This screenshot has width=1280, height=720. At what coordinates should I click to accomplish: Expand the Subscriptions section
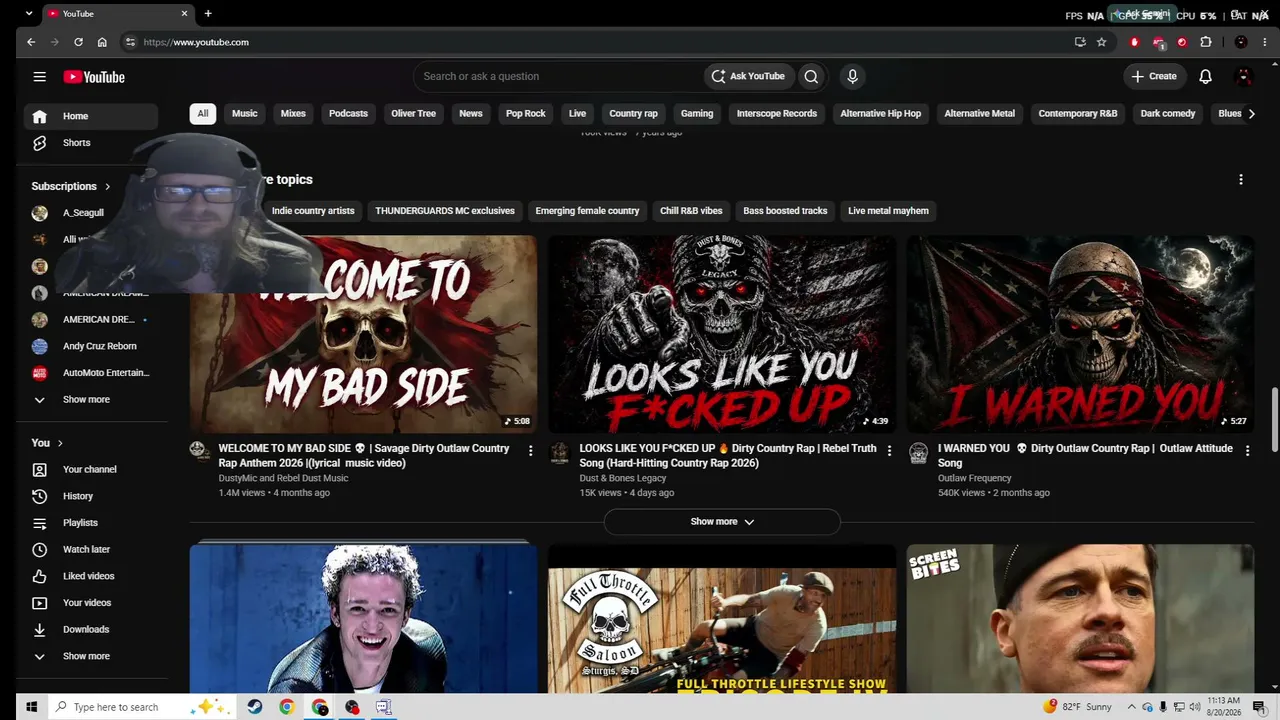(71, 186)
